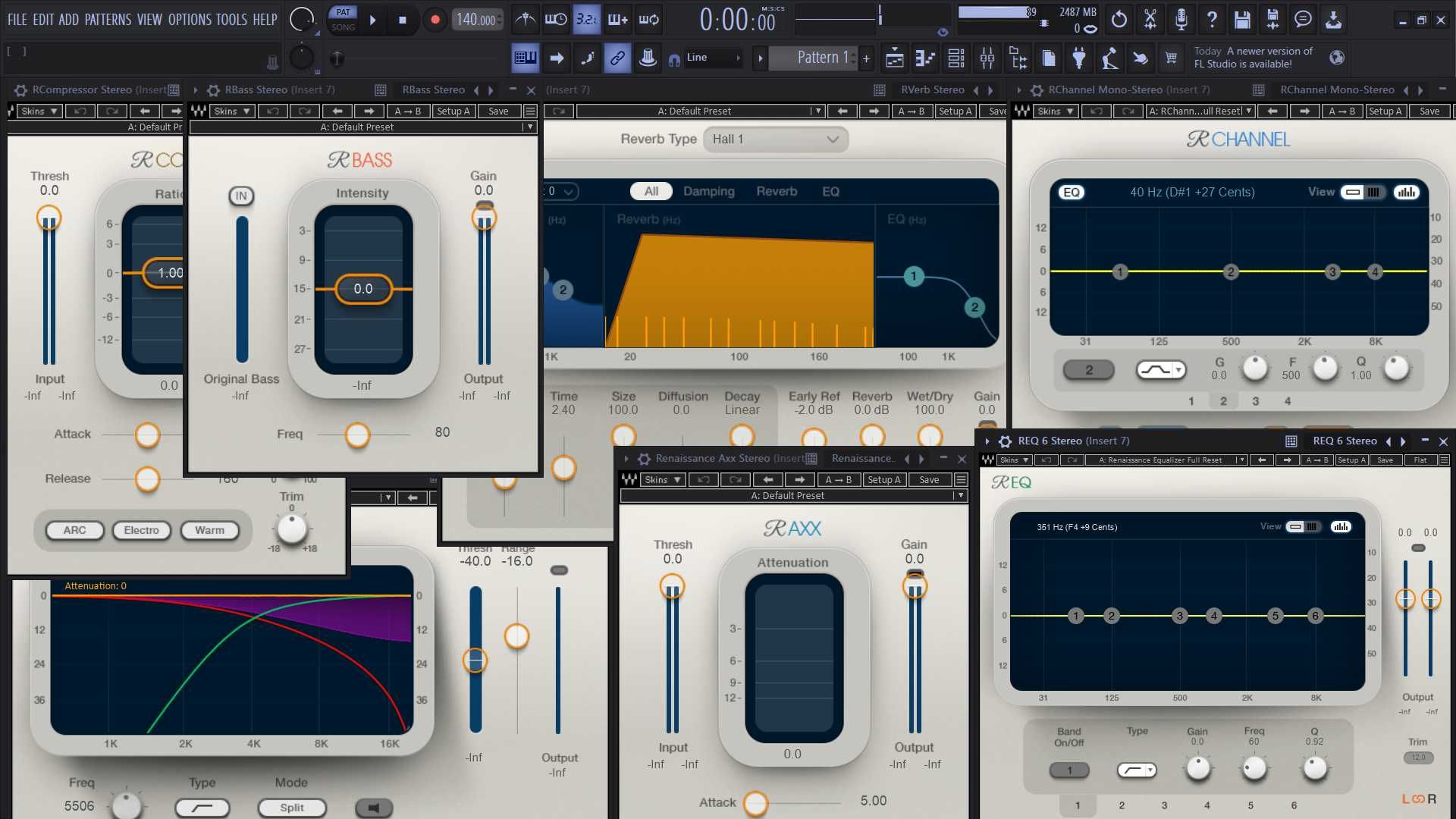Select Warm character in RCompressor
The height and width of the screenshot is (819, 1456).
209,530
